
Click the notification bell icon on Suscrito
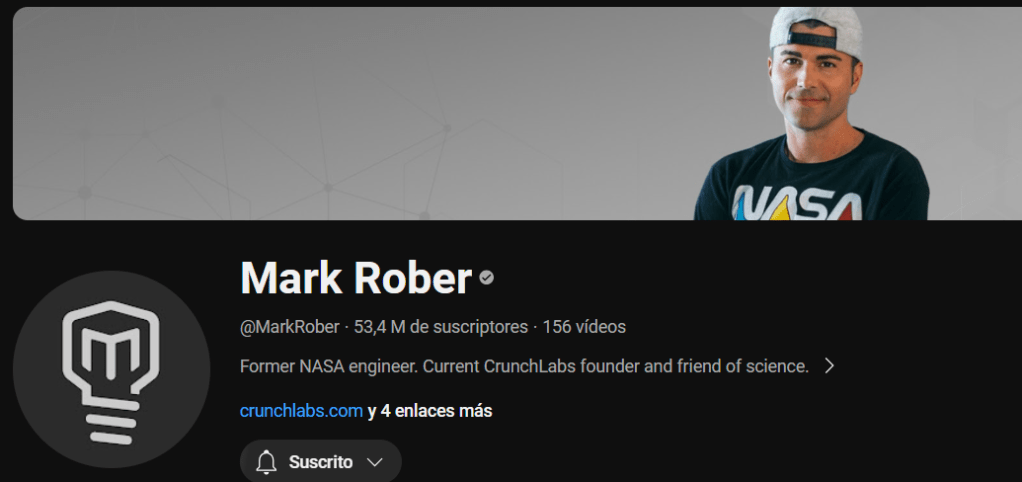(265, 462)
